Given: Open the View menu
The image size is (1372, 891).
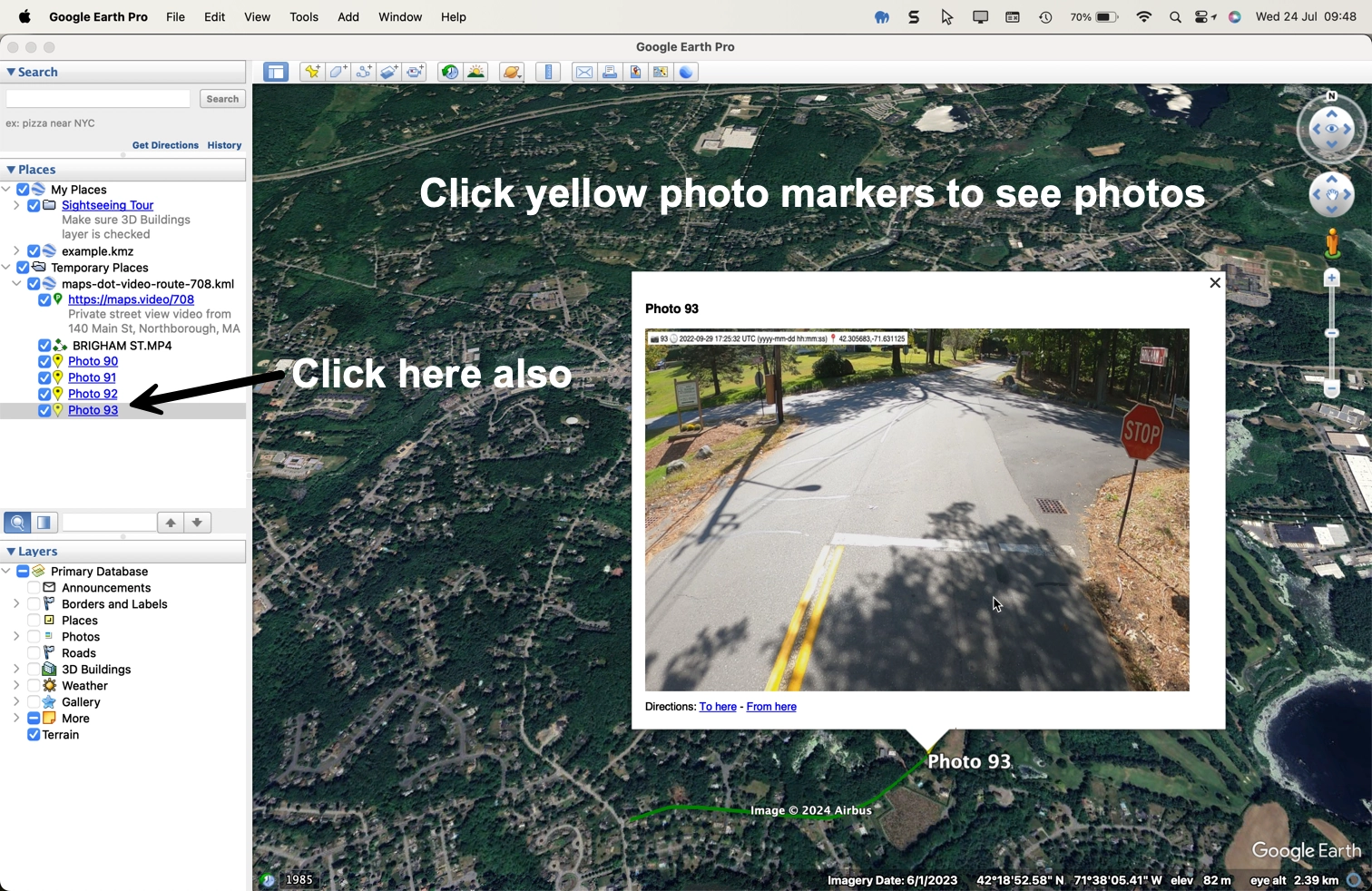Looking at the screenshot, I should (x=257, y=17).
